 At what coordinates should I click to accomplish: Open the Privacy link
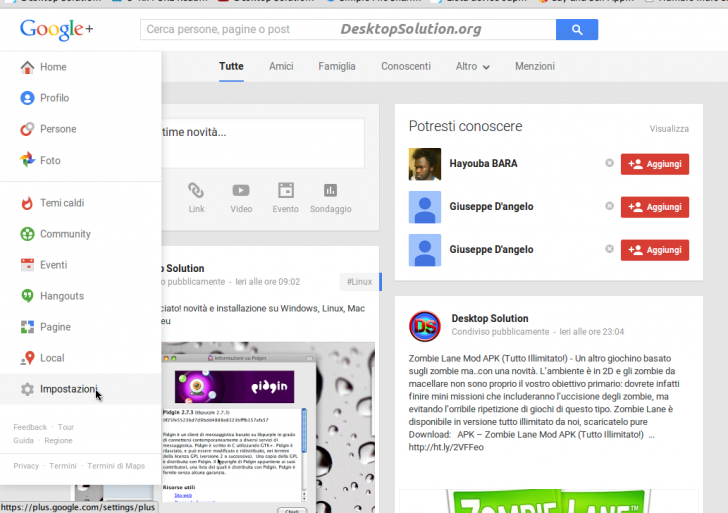[x=26, y=466]
